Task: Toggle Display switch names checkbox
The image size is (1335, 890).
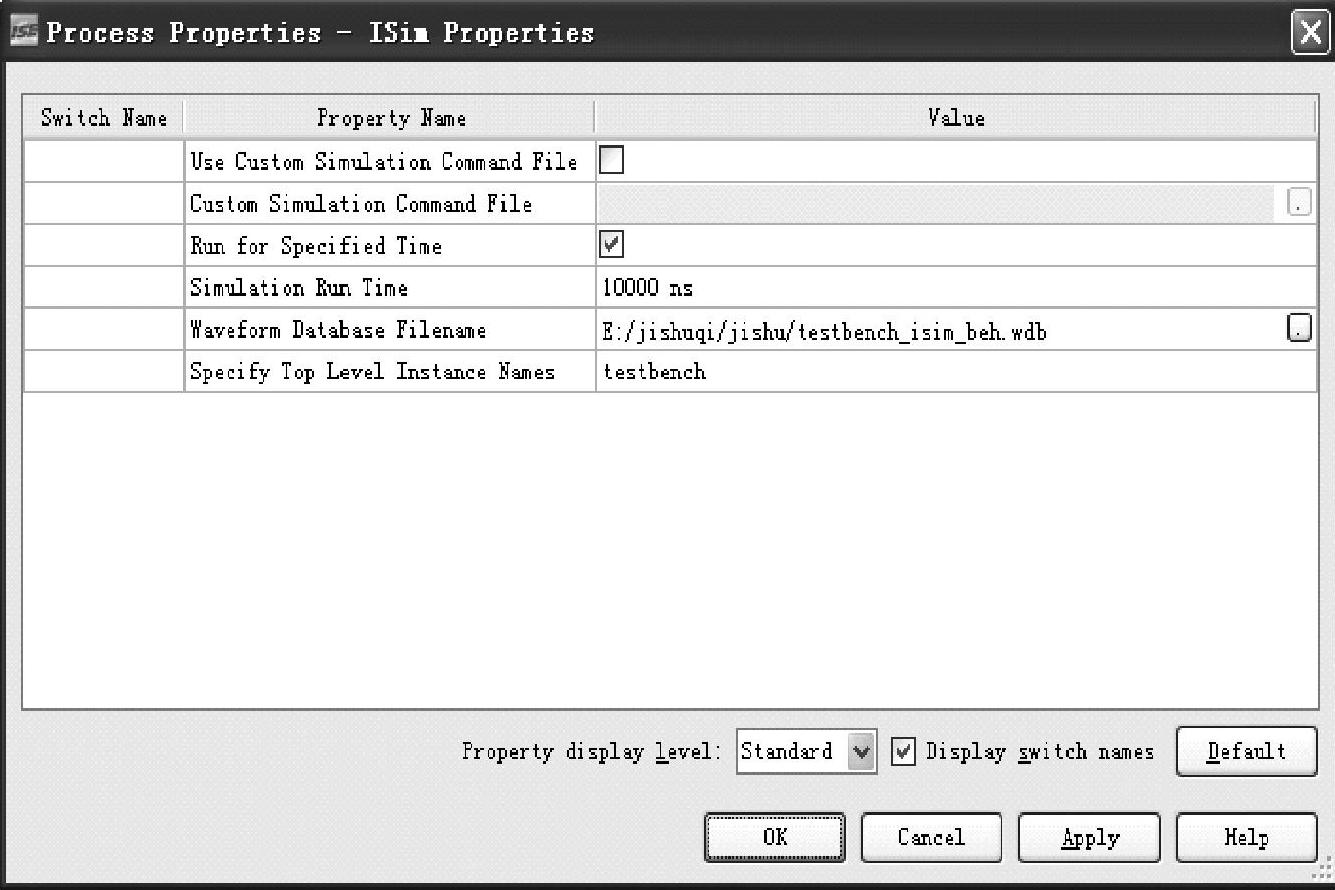Action: click(x=903, y=751)
